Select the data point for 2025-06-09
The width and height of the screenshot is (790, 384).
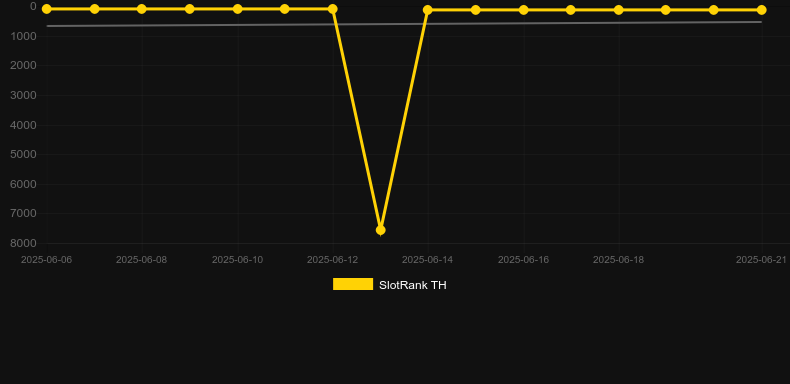tap(189, 9)
